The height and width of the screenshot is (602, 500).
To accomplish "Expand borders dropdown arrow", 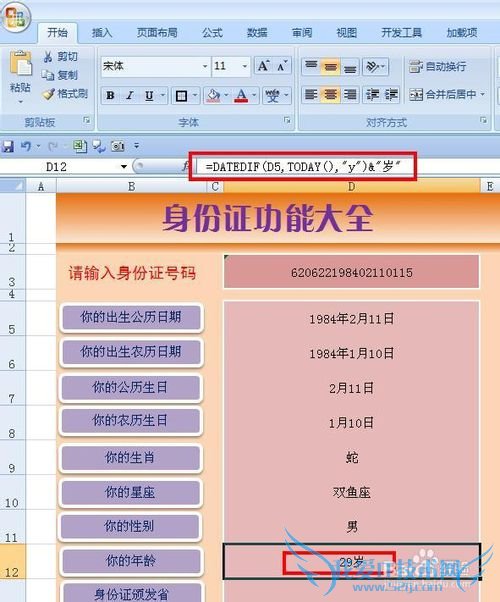I will pos(195,95).
